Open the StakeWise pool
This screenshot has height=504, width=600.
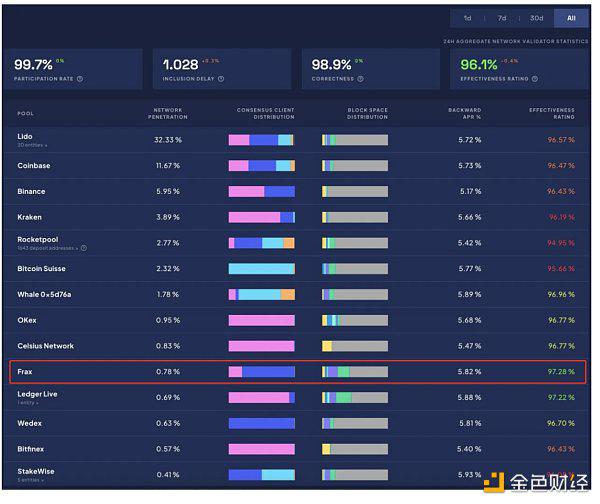[36, 471]
